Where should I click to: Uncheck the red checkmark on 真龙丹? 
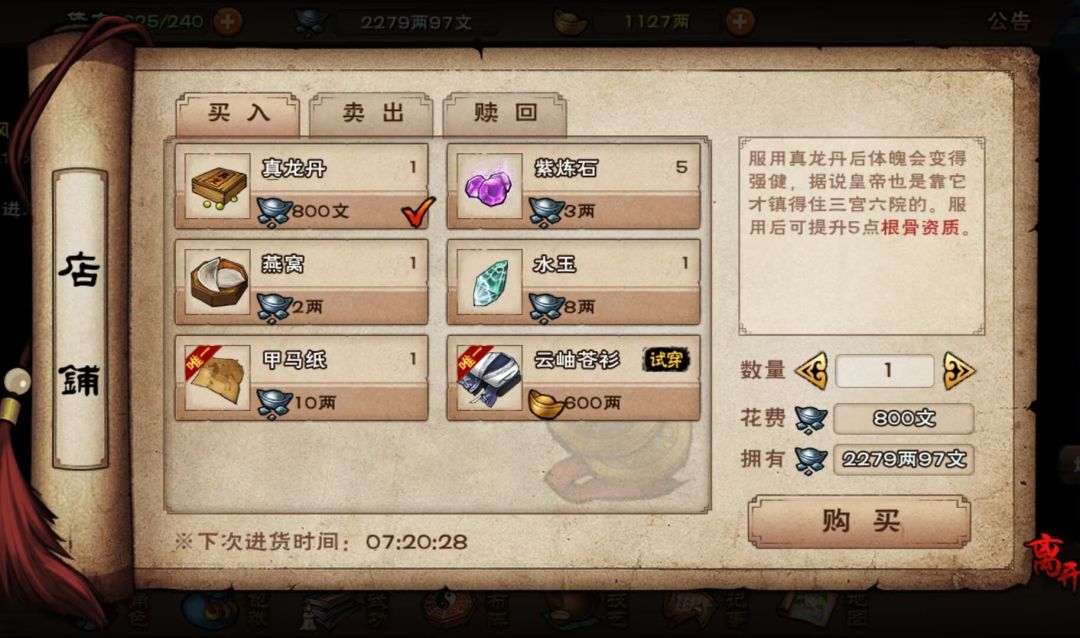point(418,211)
